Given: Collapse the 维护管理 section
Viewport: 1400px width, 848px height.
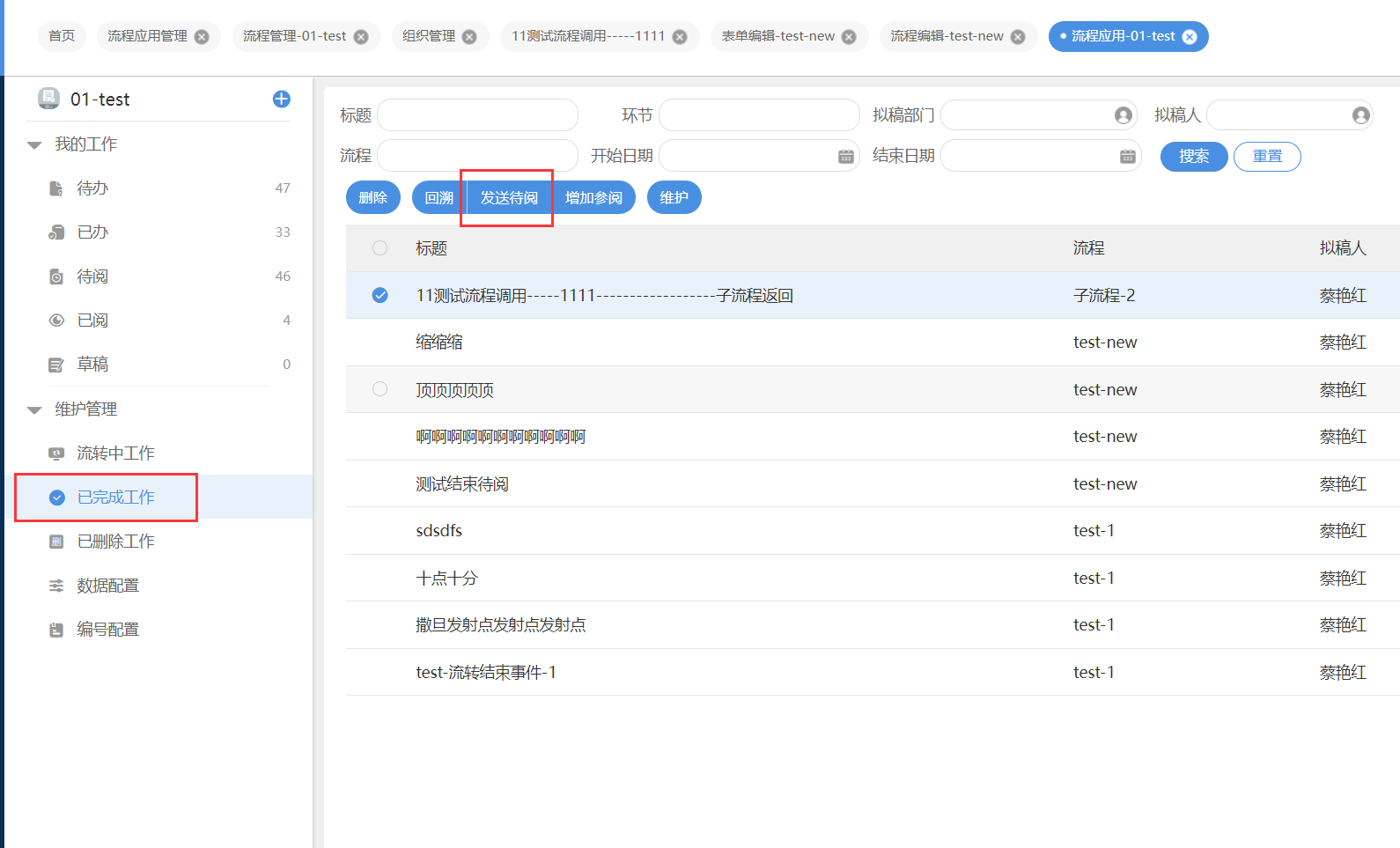Looking at the screenshot, I should click(x=34, y=410).
